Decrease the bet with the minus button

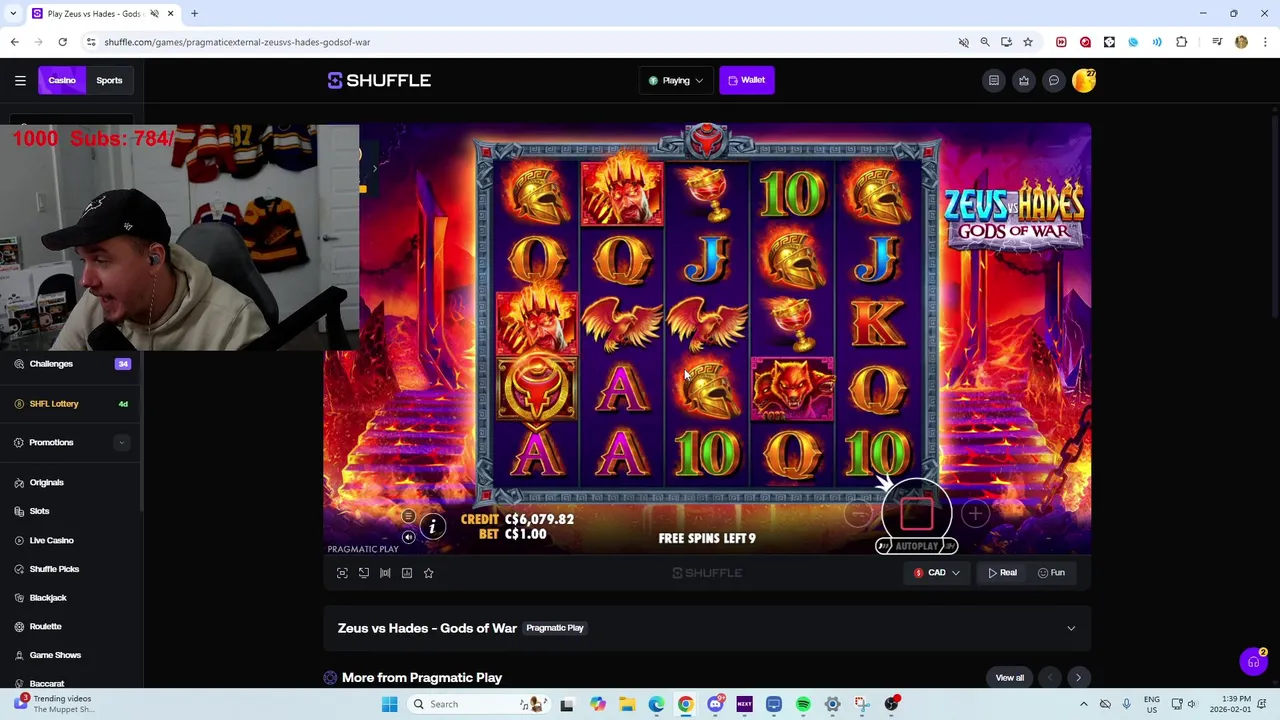pyautogui.click(x=857, y=514)
